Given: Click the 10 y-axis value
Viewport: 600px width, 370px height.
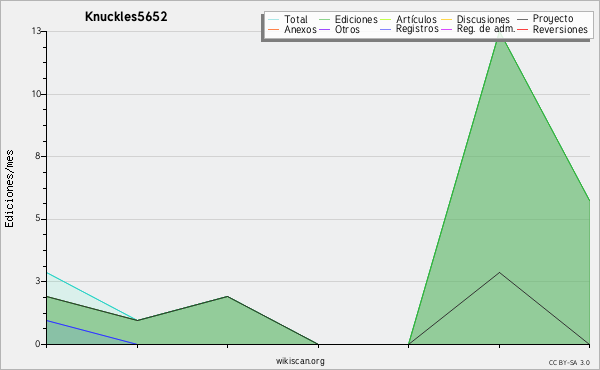Looking at the screenshot, I should click(x=36, y=94).
